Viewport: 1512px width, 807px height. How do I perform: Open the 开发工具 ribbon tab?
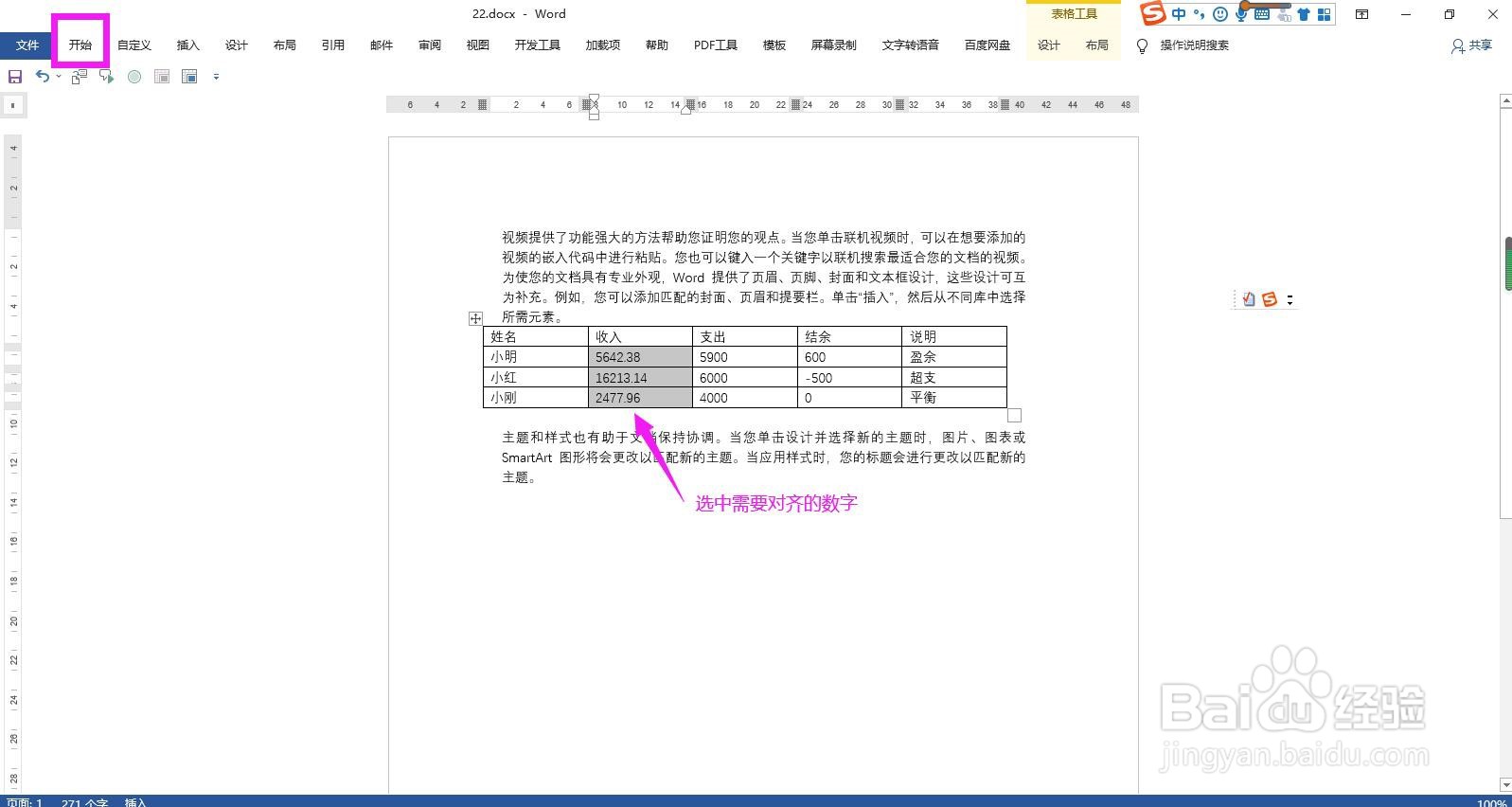pos(538,45)
